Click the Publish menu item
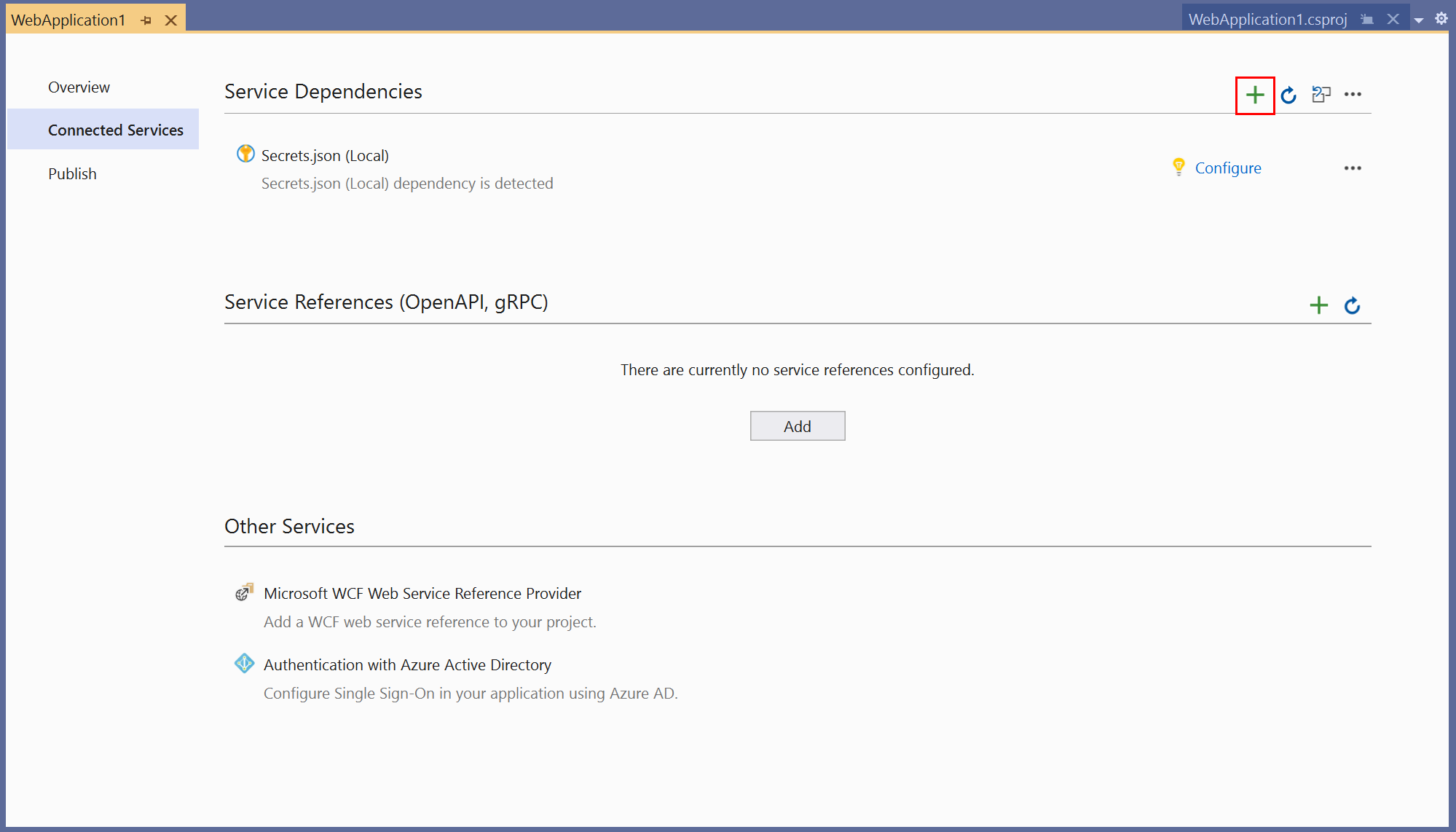The image size is (1456, 832). coord(71,173)
